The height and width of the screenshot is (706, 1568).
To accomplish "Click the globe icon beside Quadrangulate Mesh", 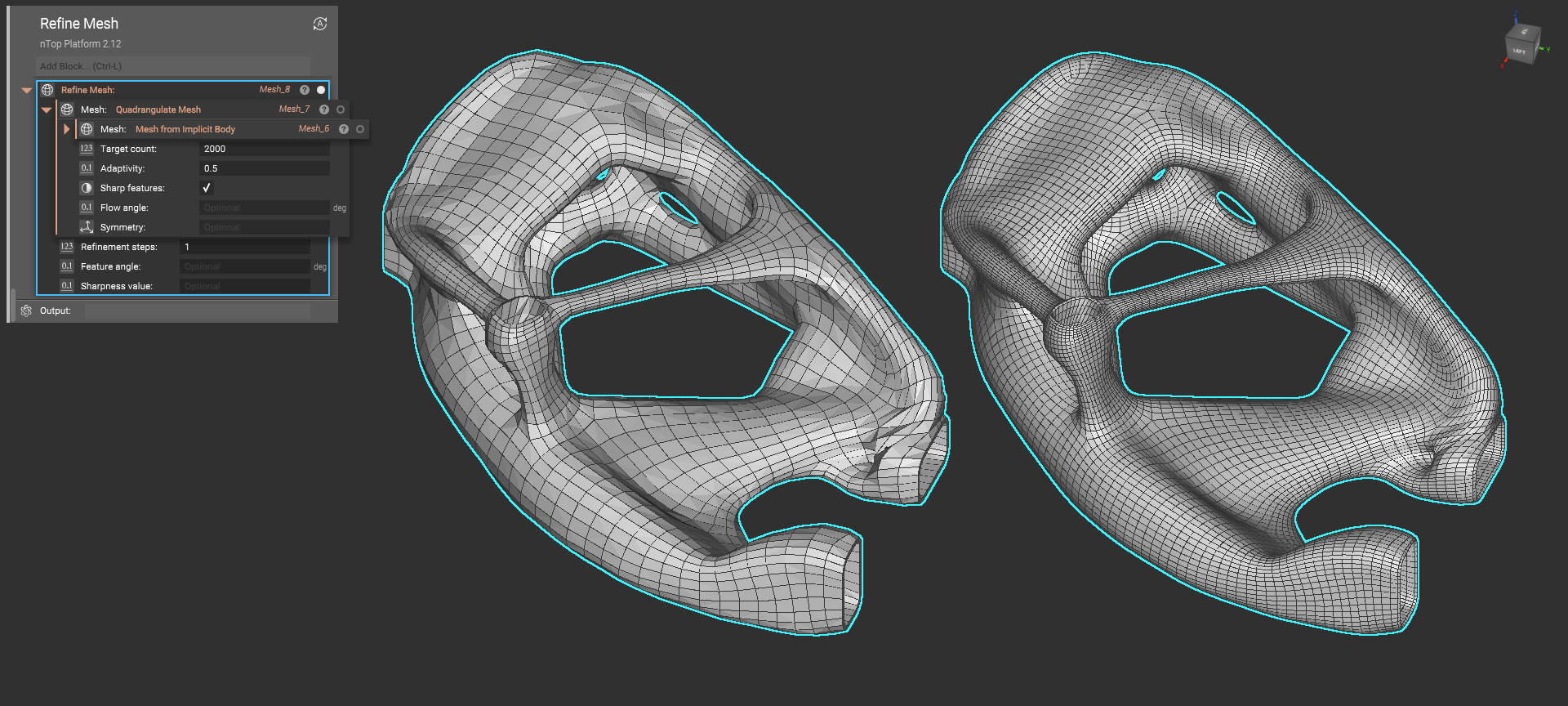I will click(67, 109).
